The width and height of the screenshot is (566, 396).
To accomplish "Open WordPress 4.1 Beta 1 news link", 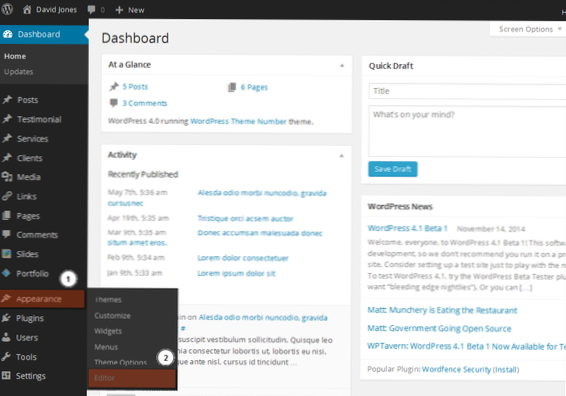I will click(408, 228).
